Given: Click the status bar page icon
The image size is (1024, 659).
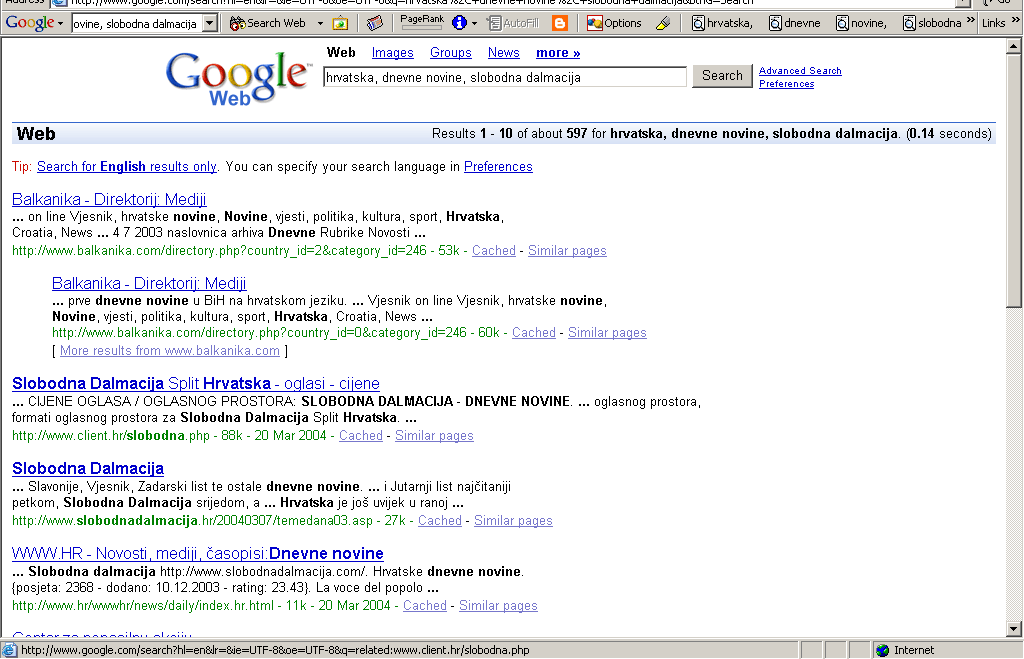Looking at the screenshot, I should (8, 650).
